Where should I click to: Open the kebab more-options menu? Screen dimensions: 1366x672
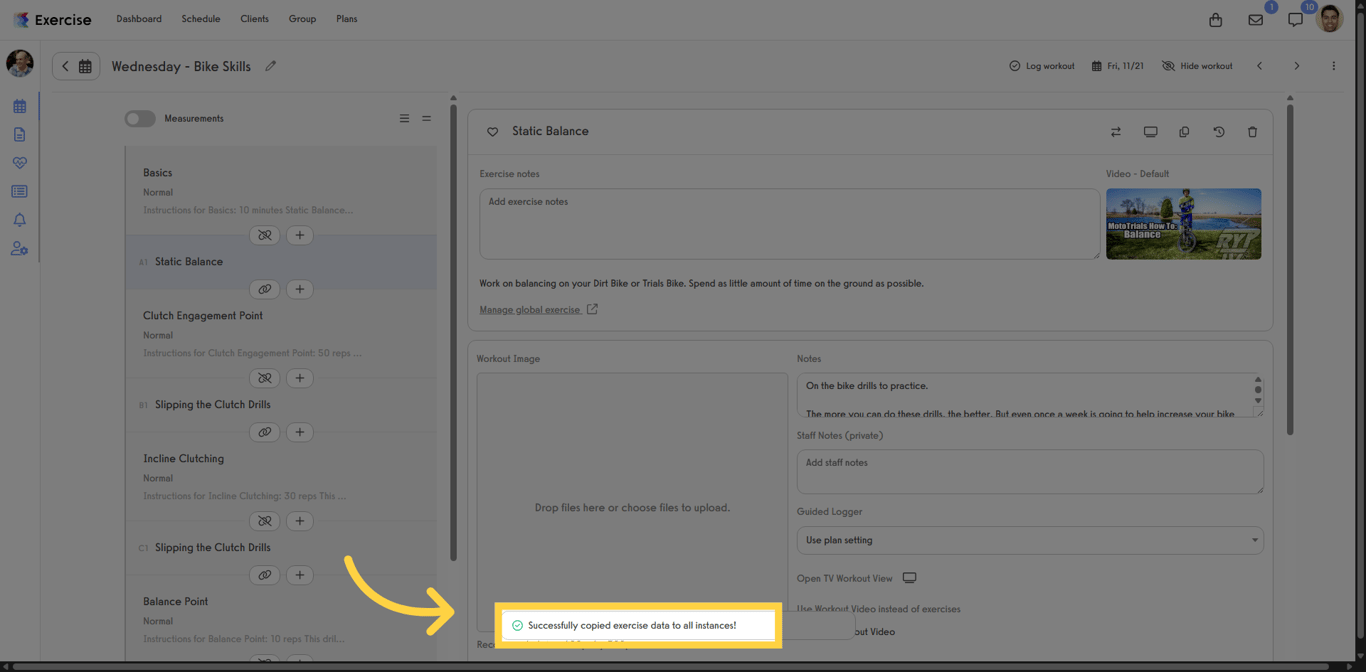[x=1333, y=66]
